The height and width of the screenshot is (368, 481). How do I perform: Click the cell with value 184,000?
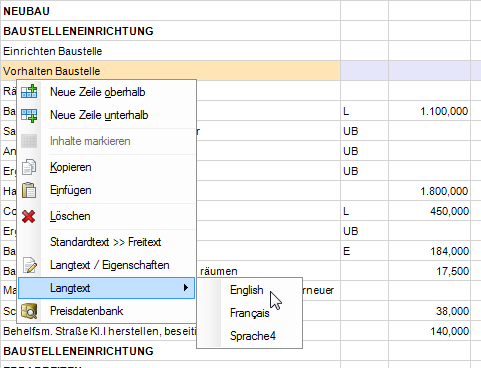(x=429, y=251)
